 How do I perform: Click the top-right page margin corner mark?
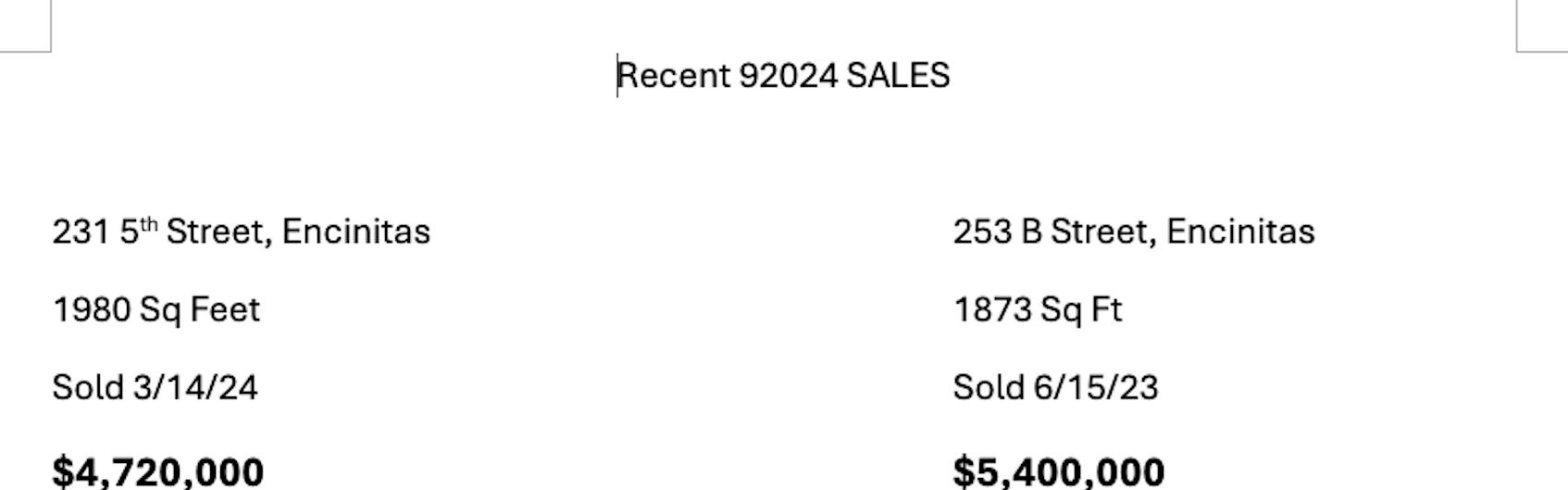tap(1542, 26)
